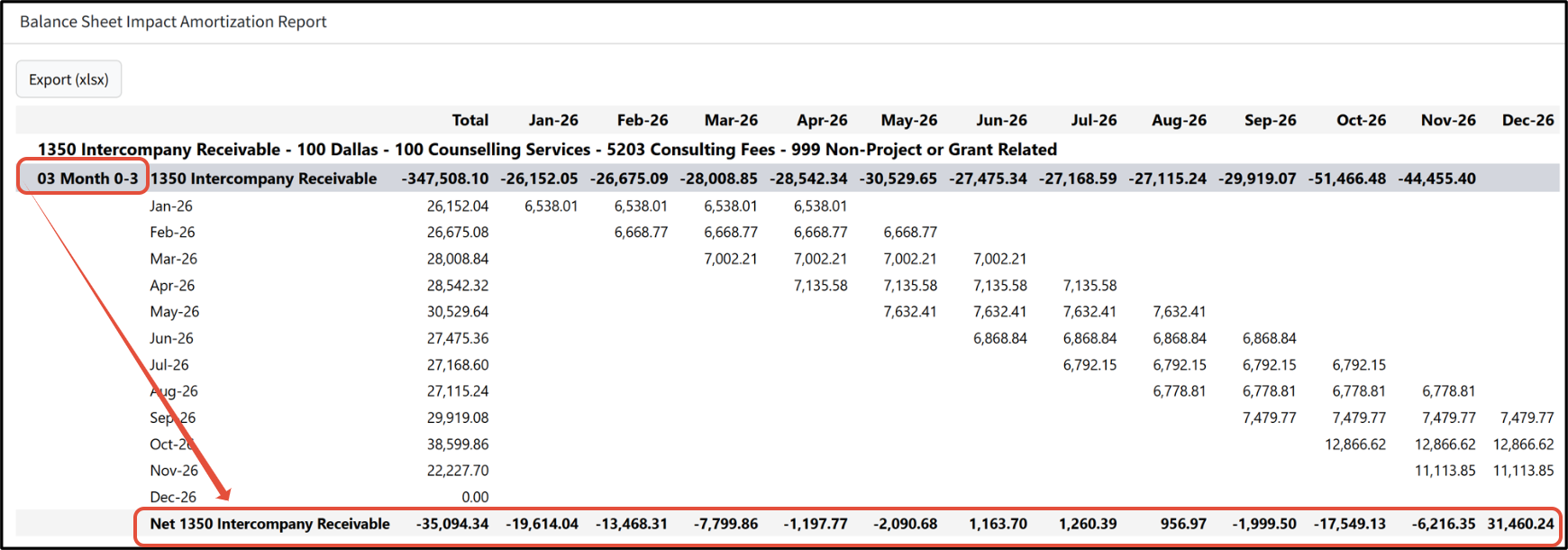This screenshot has height=550, width=1568.
Task: Click the May-26 row total 30,529.64
Action: point(458,312)
